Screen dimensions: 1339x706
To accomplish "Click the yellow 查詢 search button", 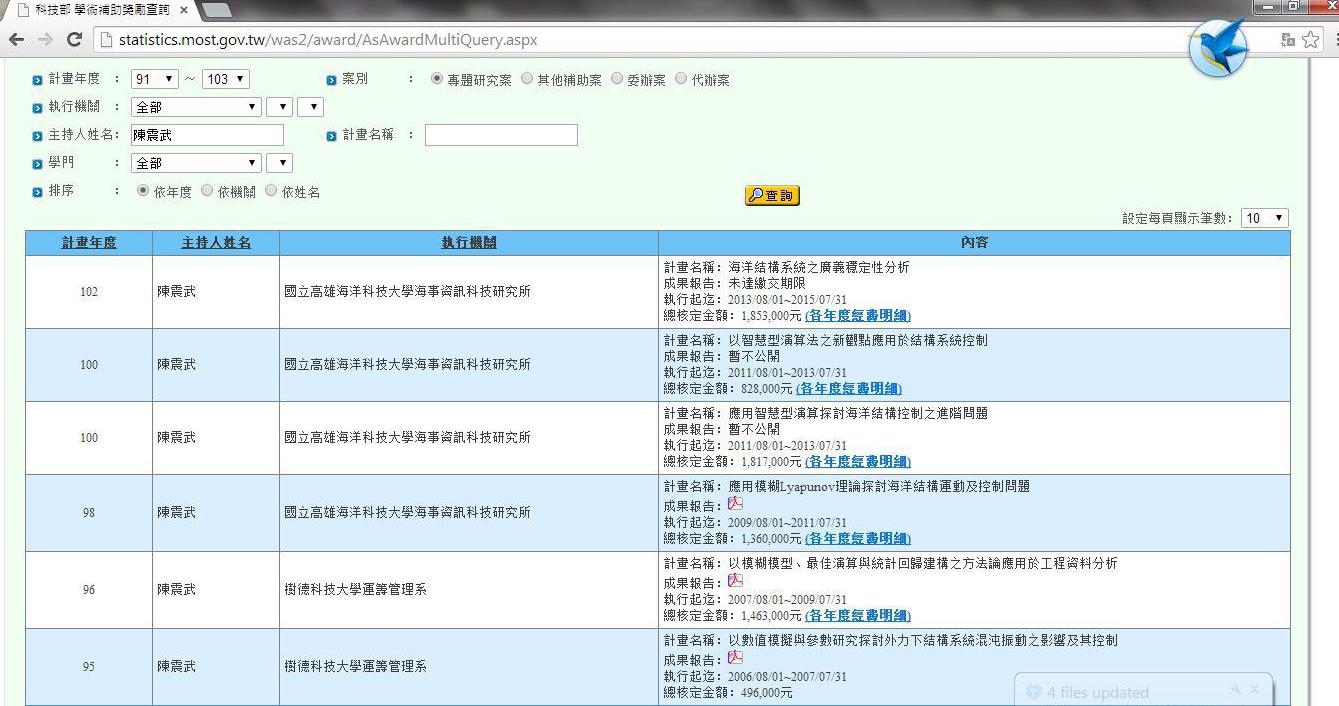I will click(772, 196).
